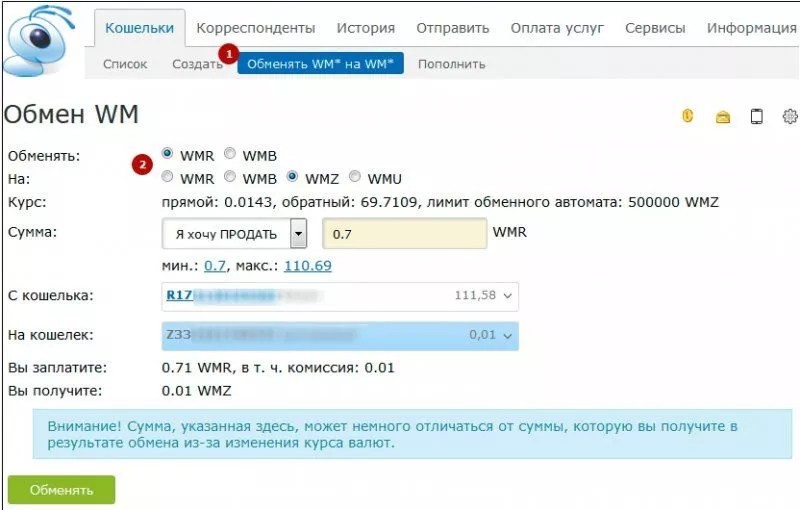Expand the С кошелька R17 wallet selector
This screenshot has width=800, height=510.
(x=340, y=296)
